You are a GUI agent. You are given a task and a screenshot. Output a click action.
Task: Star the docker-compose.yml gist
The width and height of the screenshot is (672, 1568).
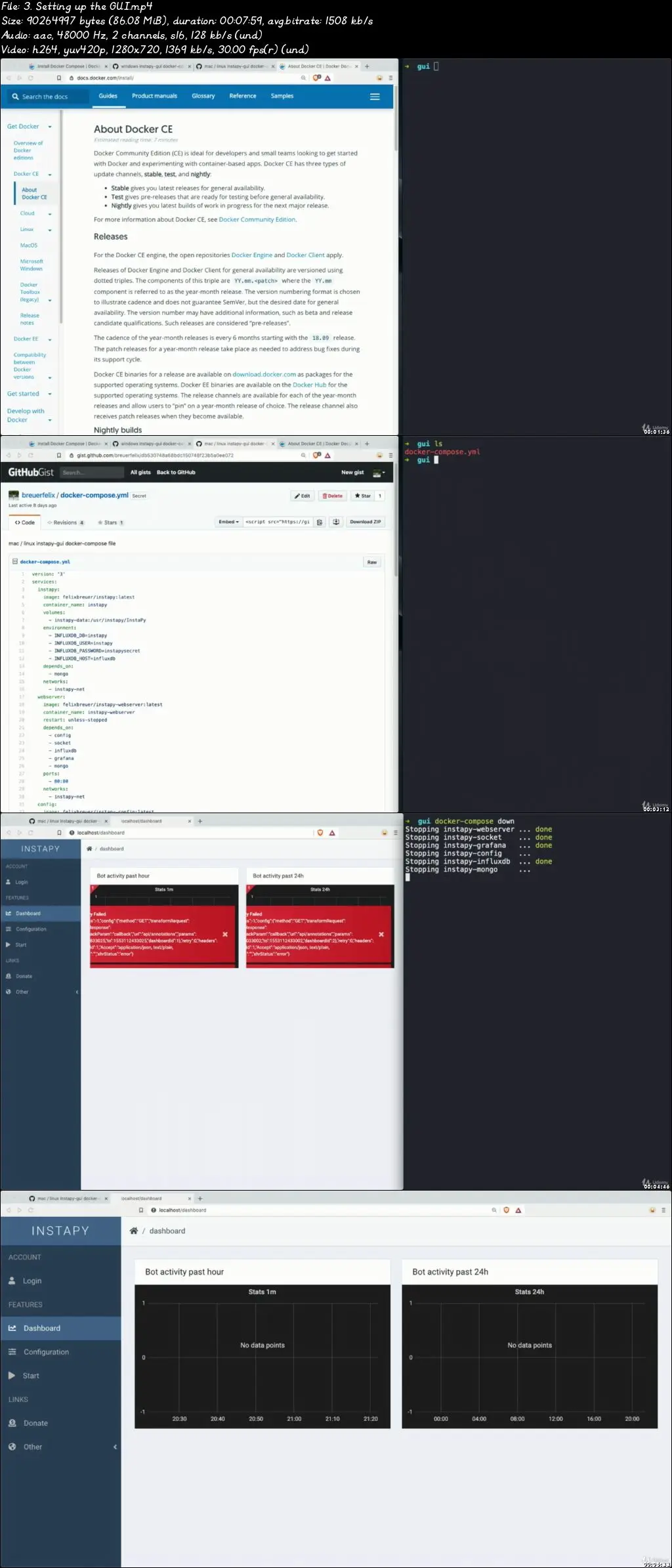coord(363,496)
